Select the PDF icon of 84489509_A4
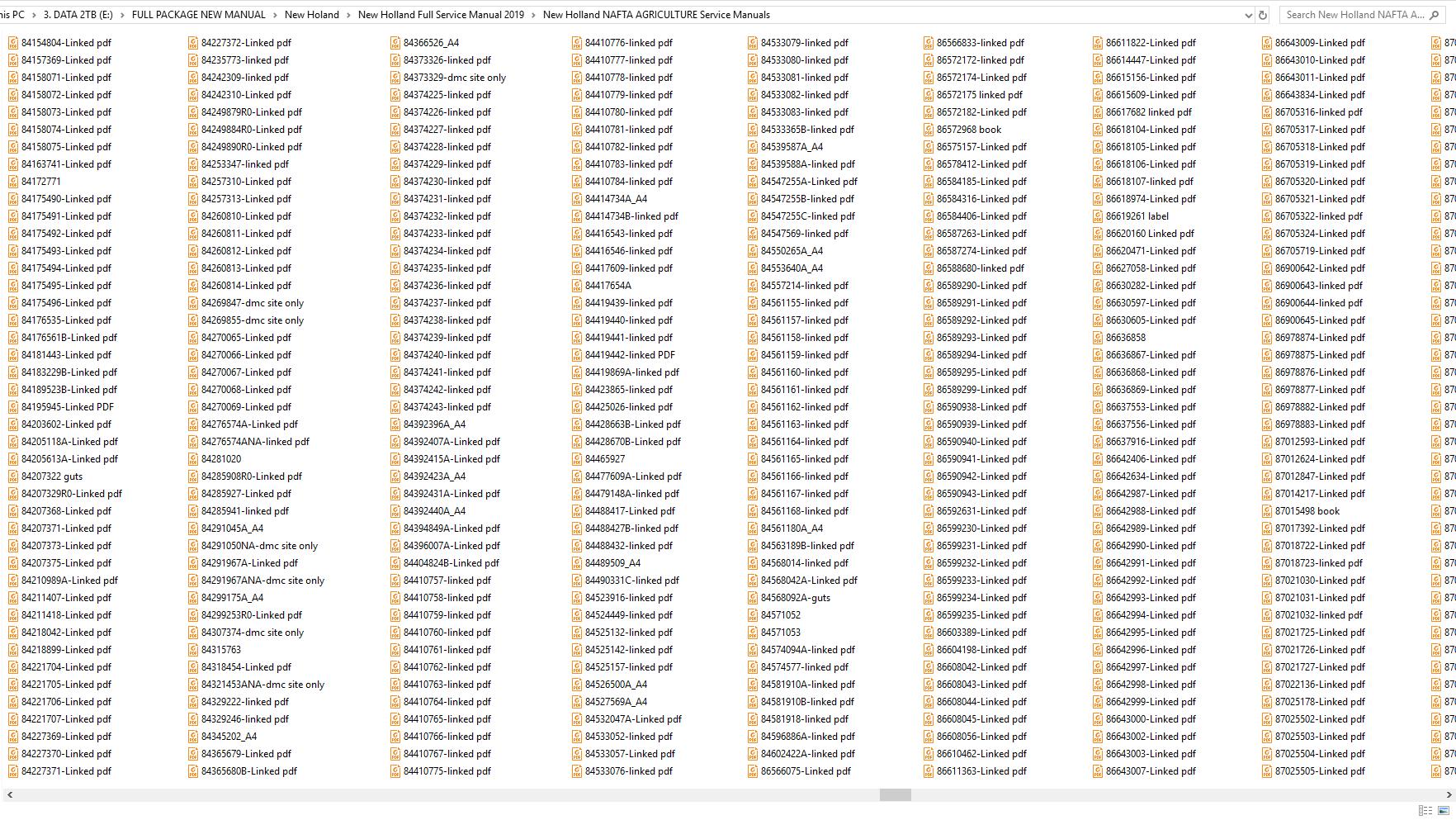1456x820 pixels. coord(577,563)
